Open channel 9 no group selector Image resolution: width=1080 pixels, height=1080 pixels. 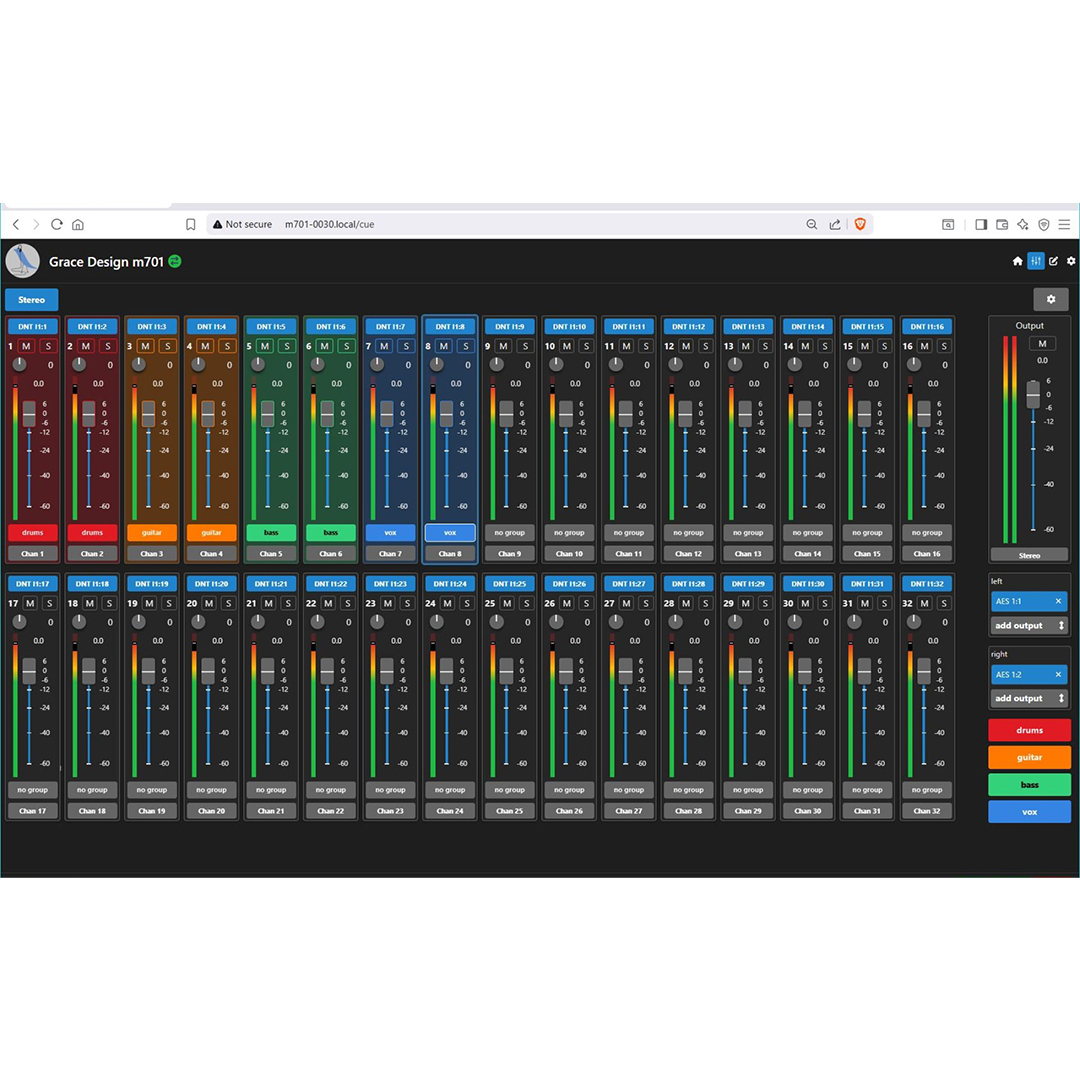(509, 533)
